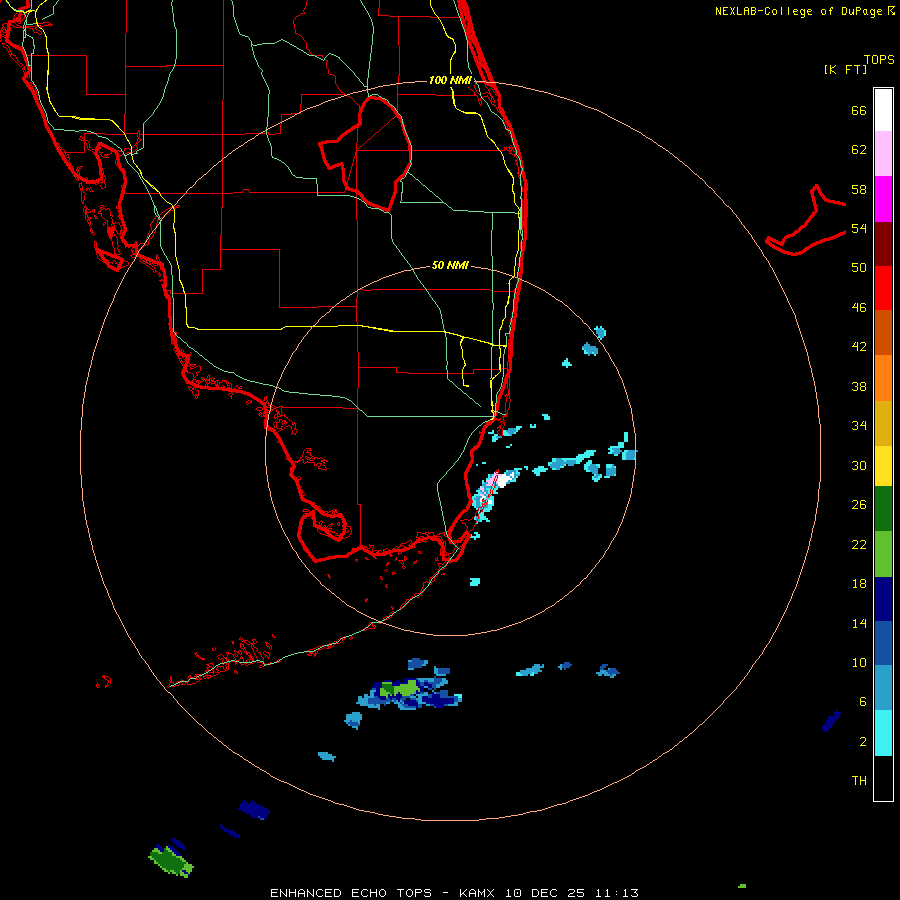Image resolution: width=900 pixels, height=900 pixels.
Task: Click the bright red legend swatch
Action: (883, 288)
